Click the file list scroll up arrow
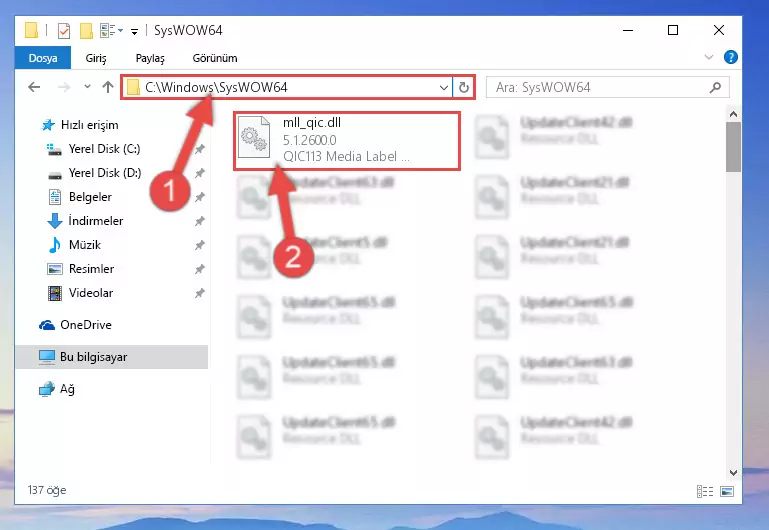This screenshot has width=769, height=530. pos(733,114)
